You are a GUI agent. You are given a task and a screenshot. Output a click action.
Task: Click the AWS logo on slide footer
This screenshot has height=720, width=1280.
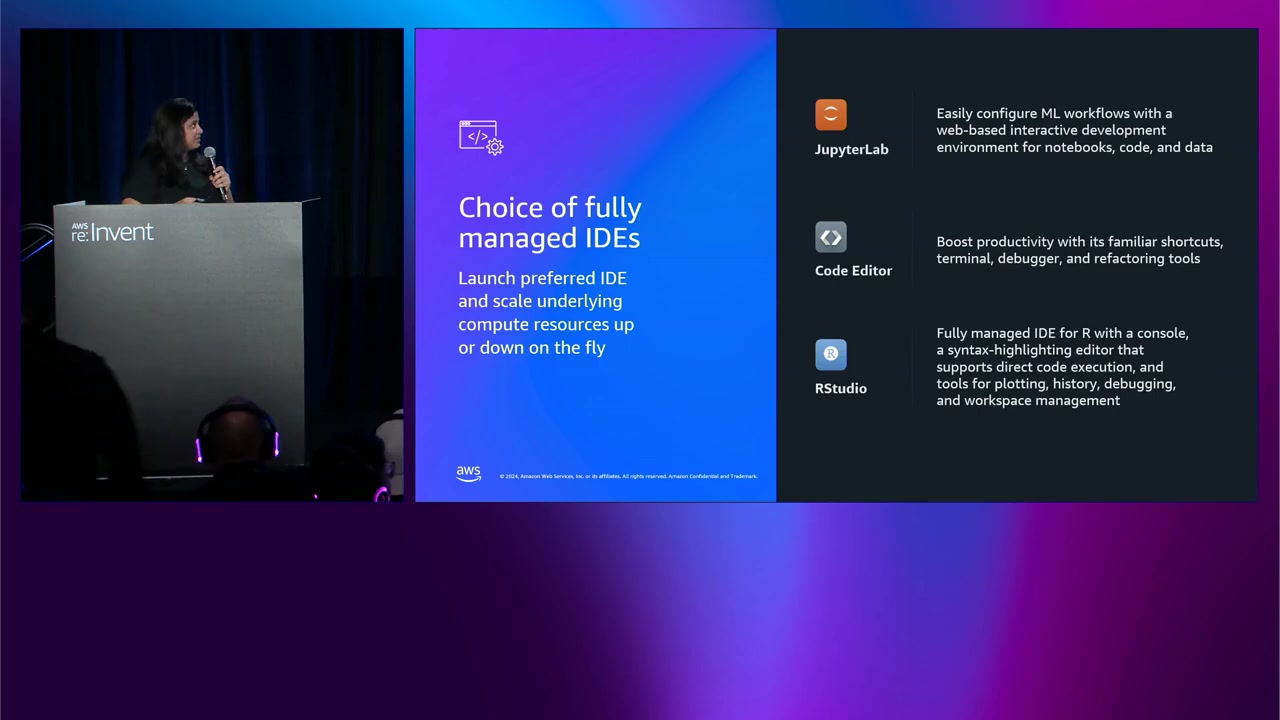468,474
